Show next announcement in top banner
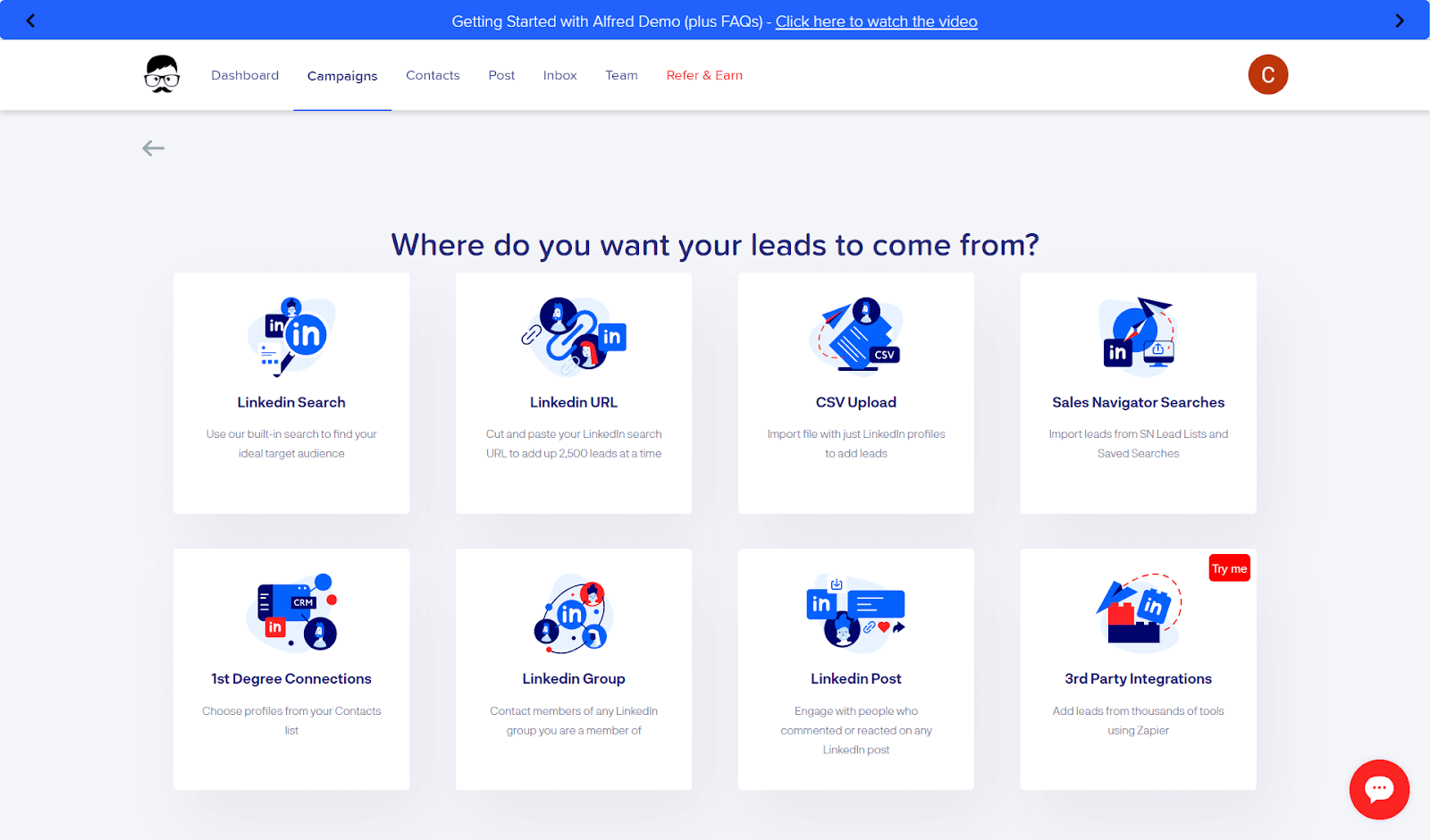 pos(1400,21)
